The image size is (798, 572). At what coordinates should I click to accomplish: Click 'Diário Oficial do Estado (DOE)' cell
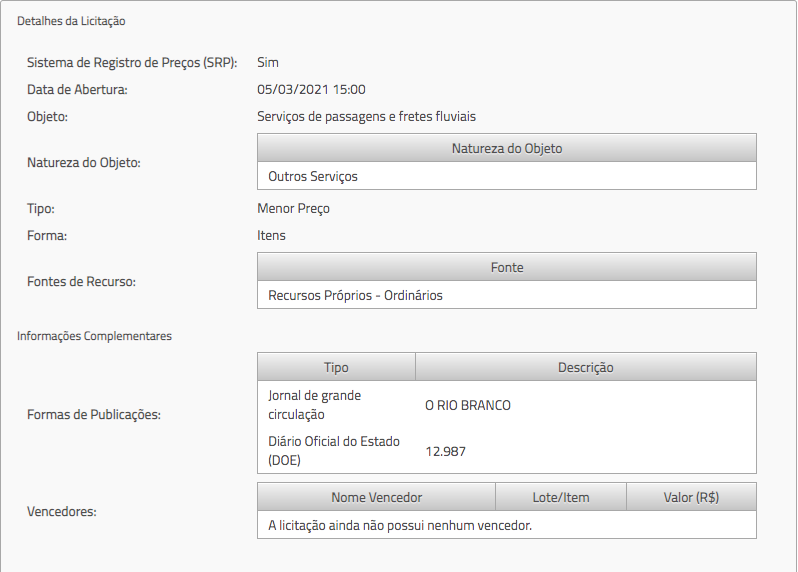click(318, 451)
